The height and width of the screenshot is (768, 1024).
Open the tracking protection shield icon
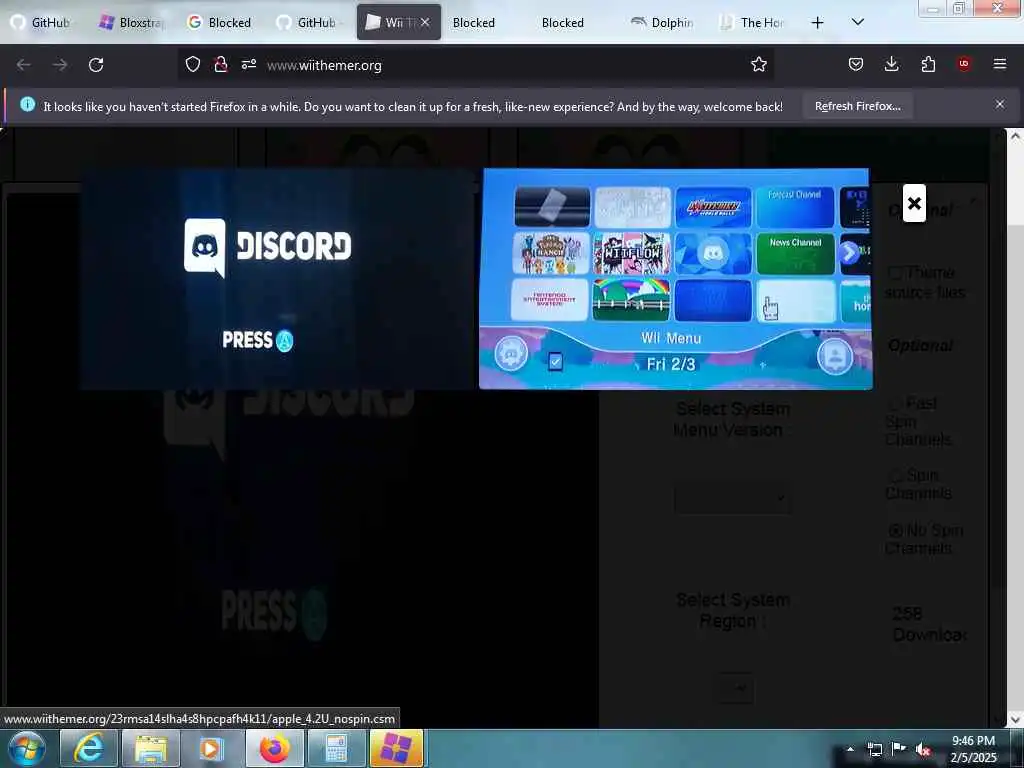click(x=193, y=65)
